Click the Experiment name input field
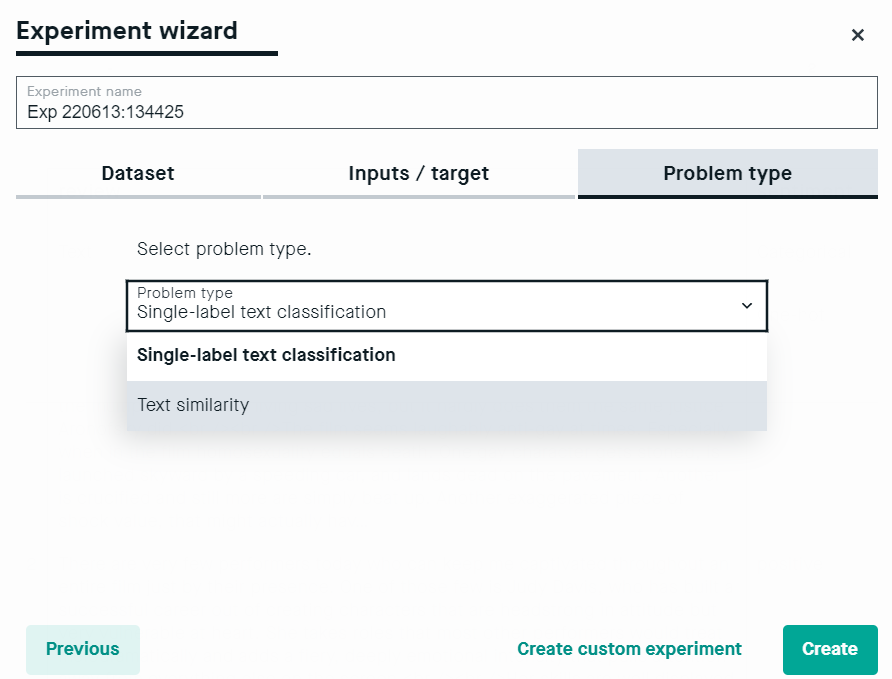 [x=447, y=102]
